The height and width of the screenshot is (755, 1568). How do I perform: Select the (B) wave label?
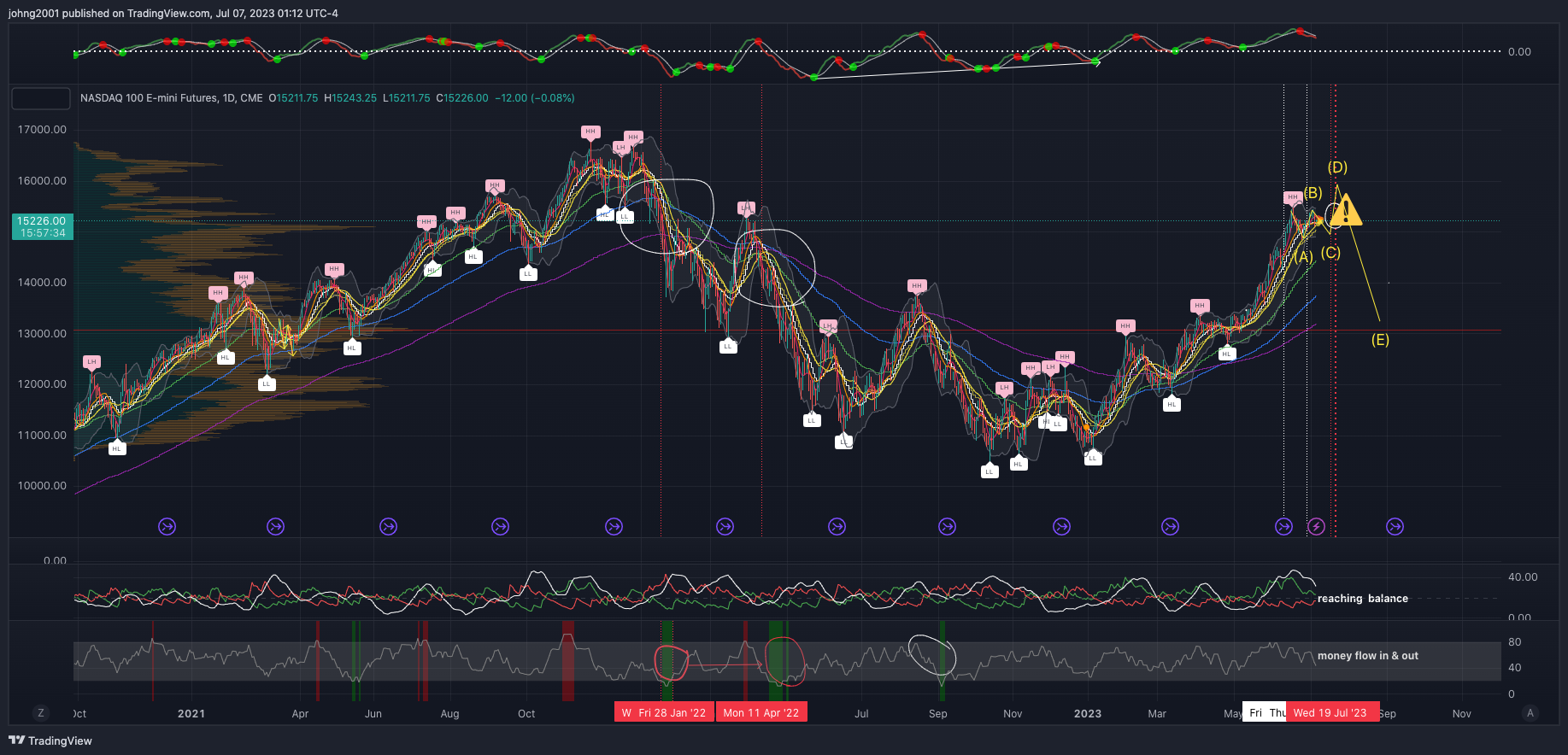tap(1313, 193)
